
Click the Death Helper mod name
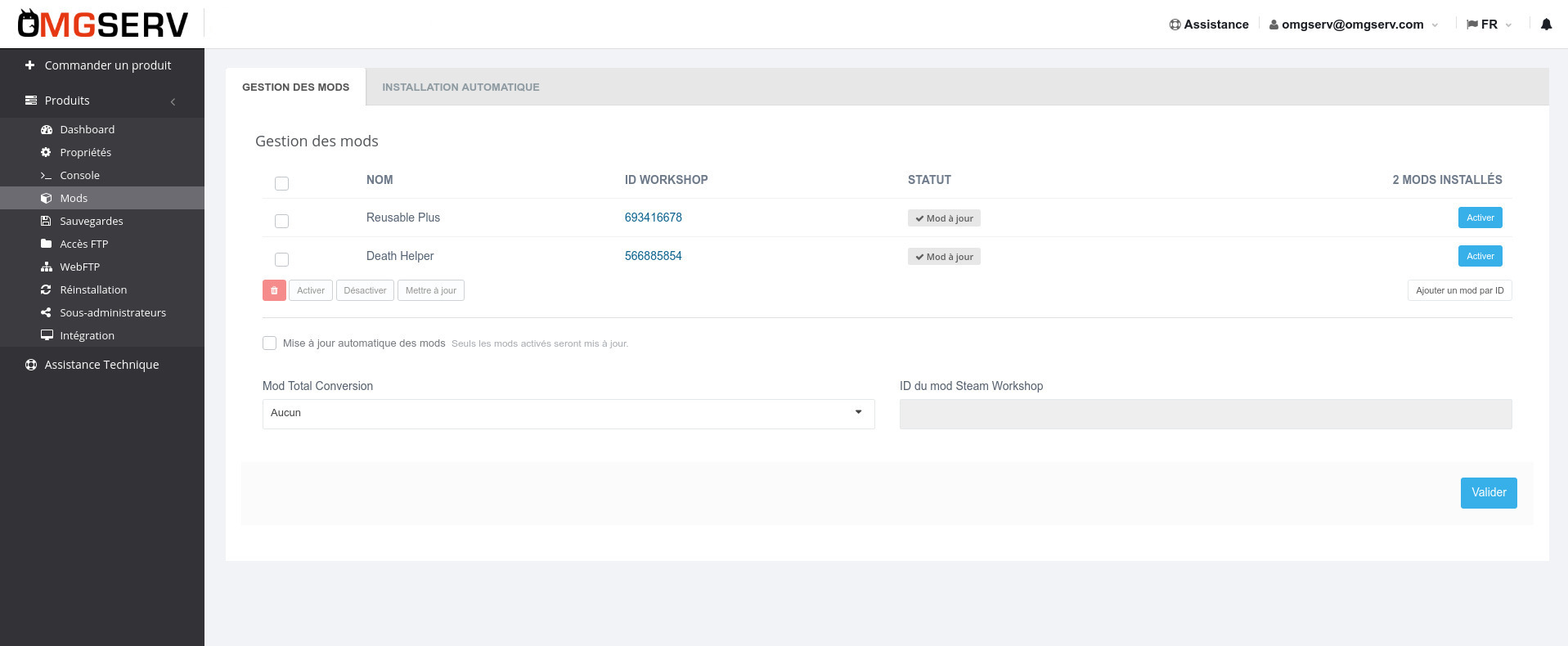(x=400, y=256)
